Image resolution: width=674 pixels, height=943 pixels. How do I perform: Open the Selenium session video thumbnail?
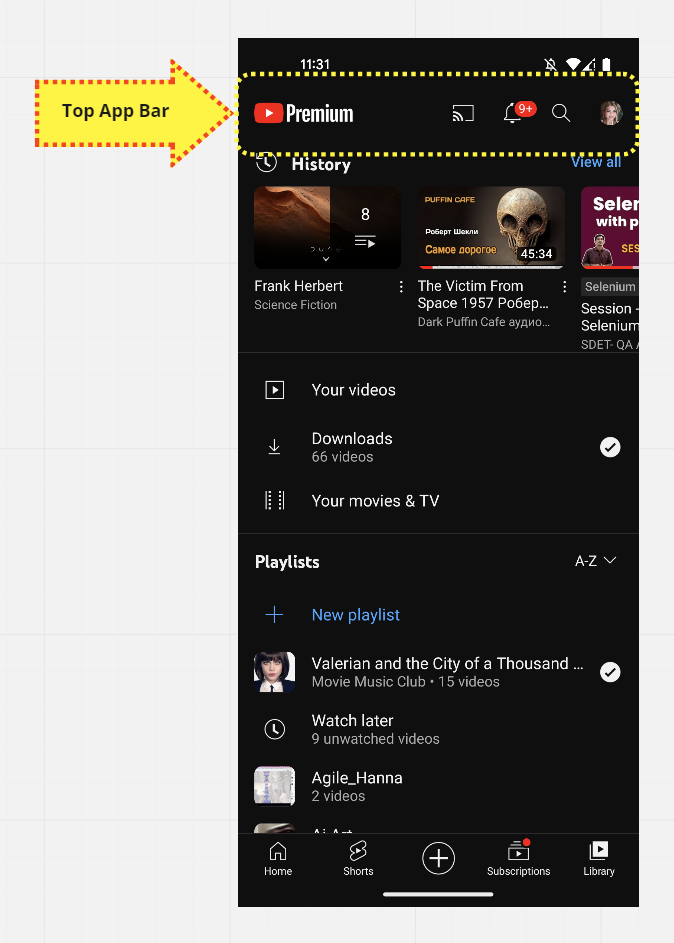point(610,227)
